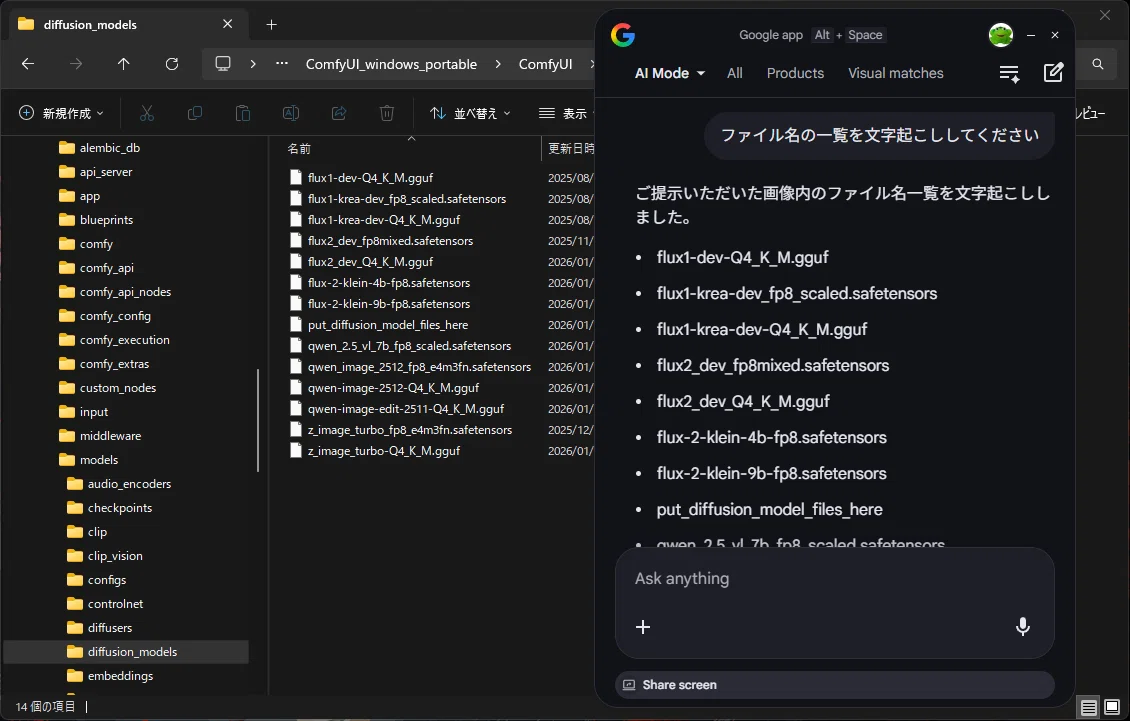
Task: Open the AI Mode history icon
Action: pyautogui.click(x=1009, y=74)
